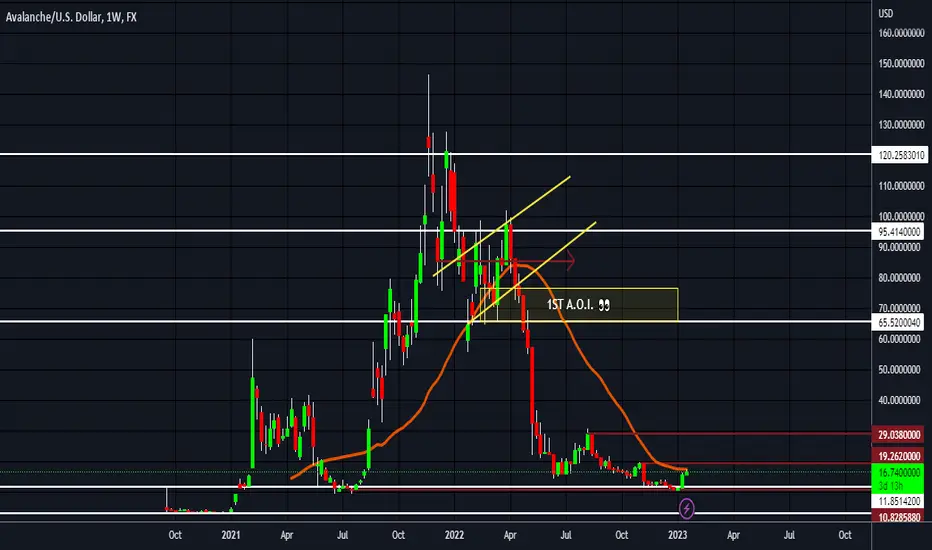
Task: Click the 50.0000000 price scale value
Action: click(x=901, y=370)
